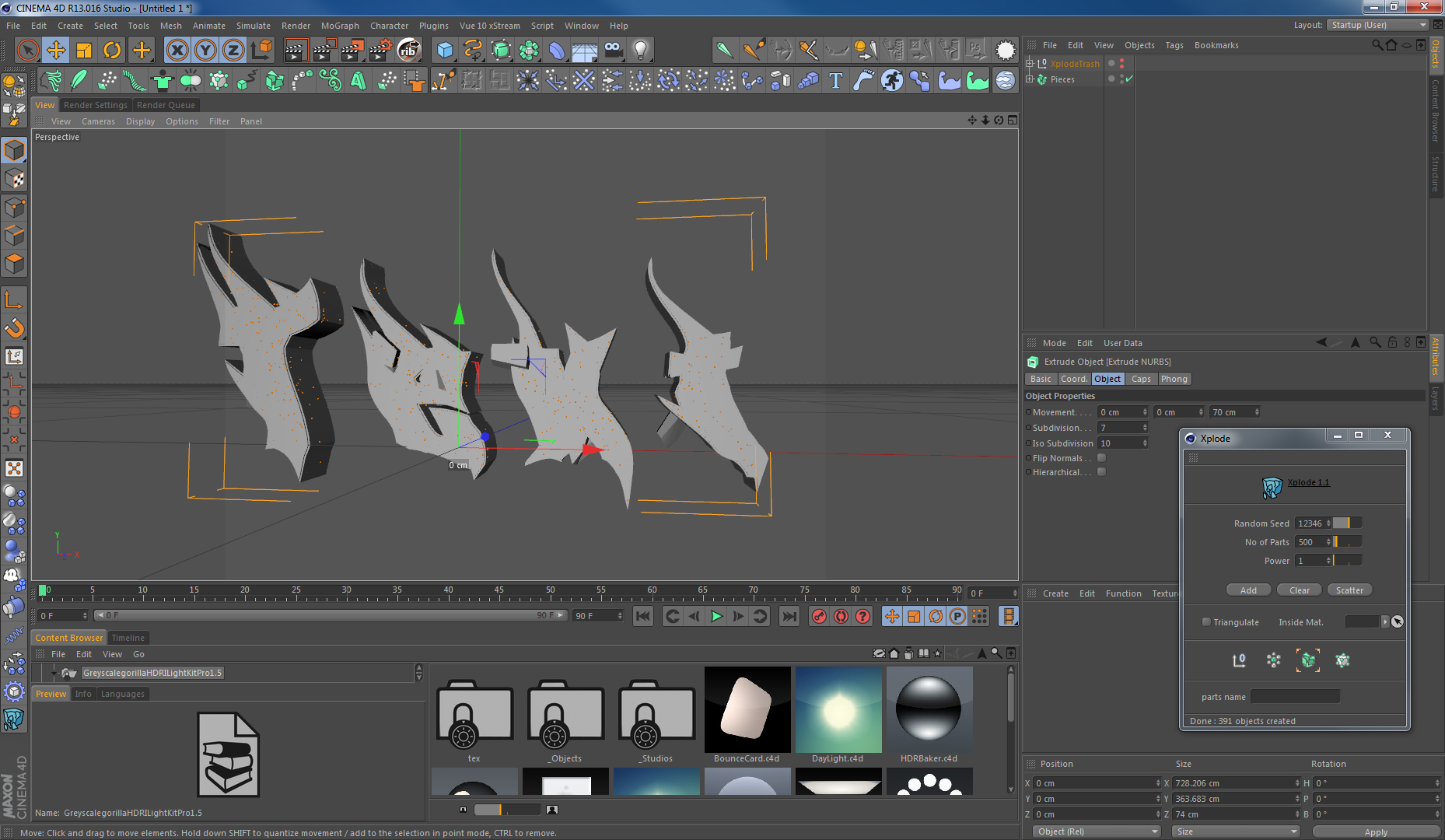Expand the XplodeTrash object tree
Screen dimensions: 1445x840
click(1030, 64)
